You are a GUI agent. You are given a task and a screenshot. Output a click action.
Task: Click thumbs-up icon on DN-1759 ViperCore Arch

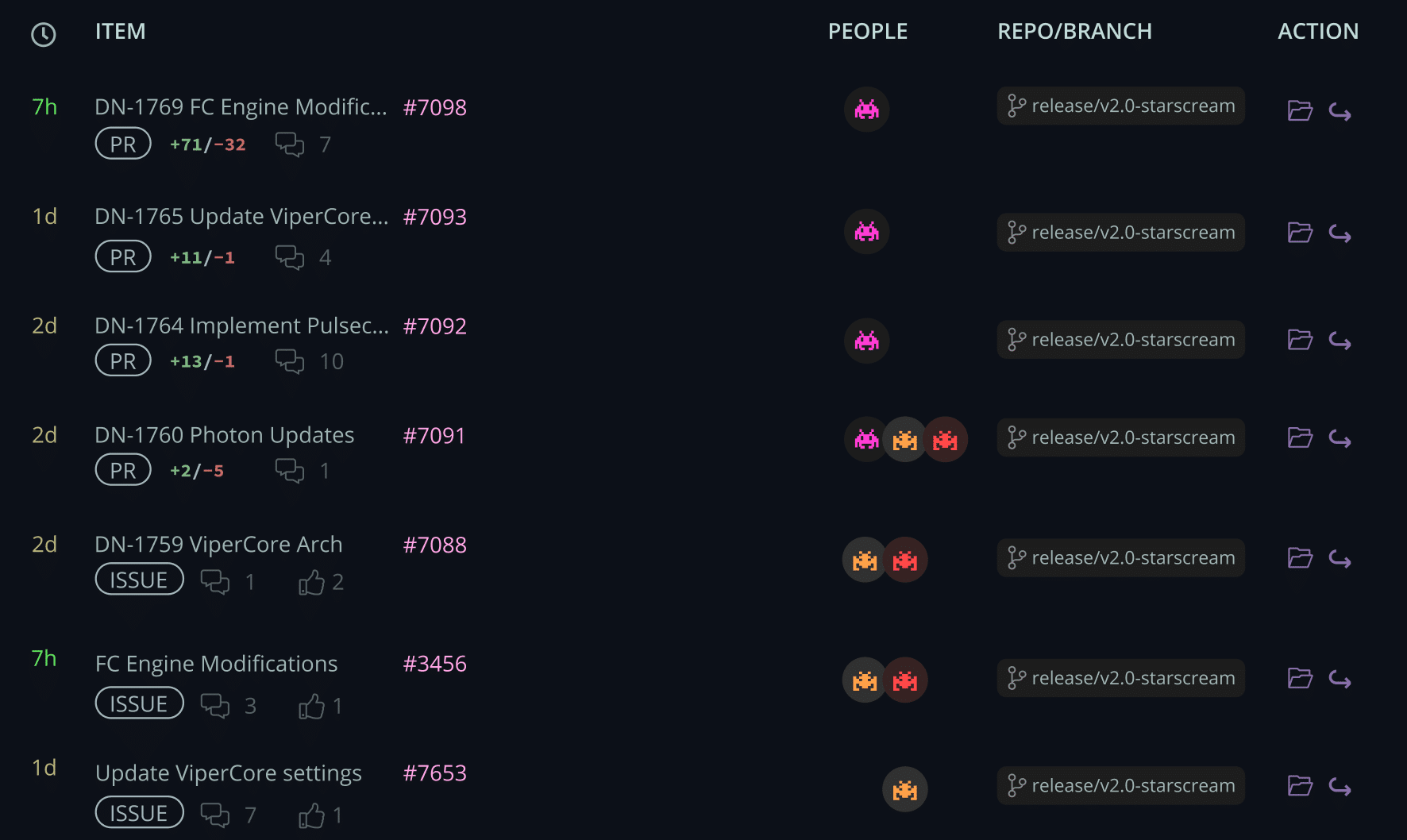pos(311,583)
